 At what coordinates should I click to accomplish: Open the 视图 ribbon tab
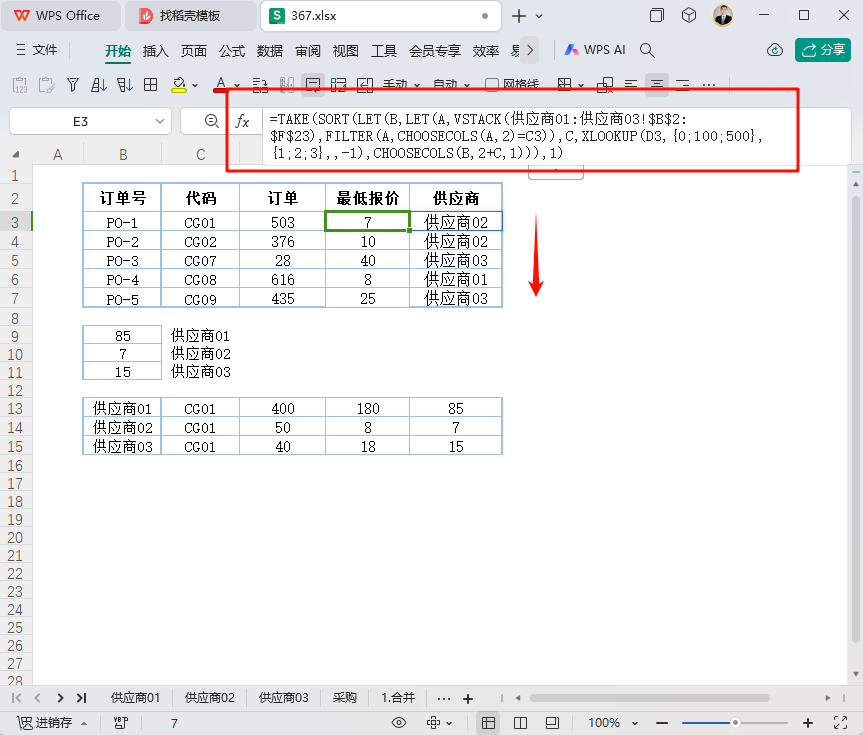[346, 51]
